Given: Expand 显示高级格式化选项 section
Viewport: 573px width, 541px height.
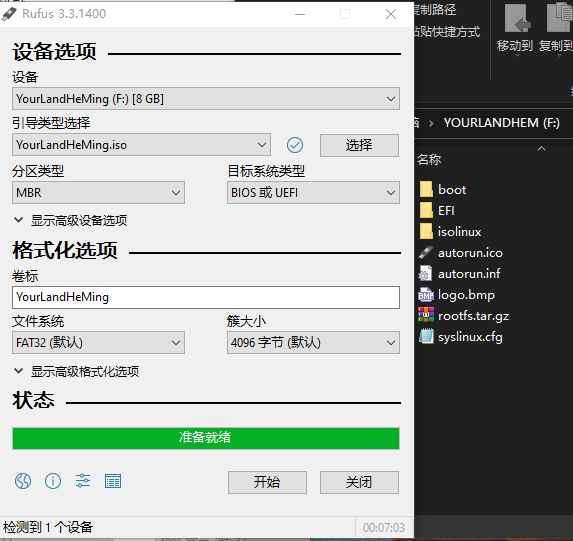Looking at the screenshot, I should 76,371.
